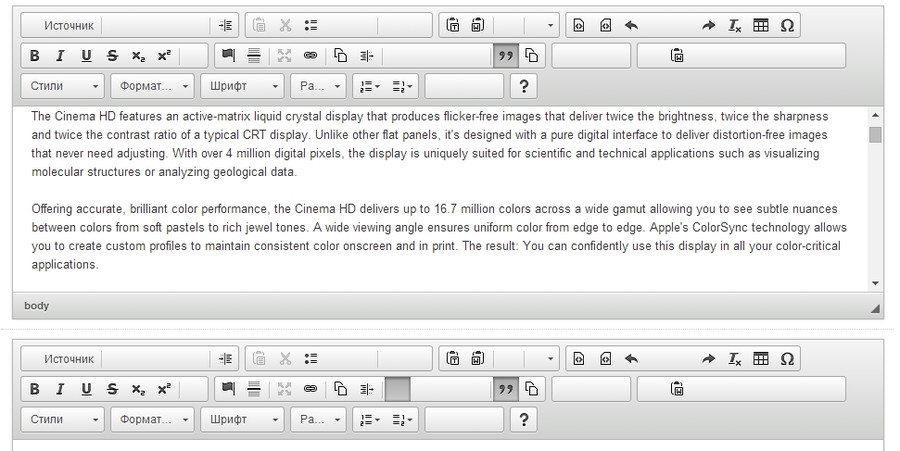Image resolution: width=900 pixels, height=451 pixels.
Task: Toggle Bold in the top editor
Action: point(34,55)
